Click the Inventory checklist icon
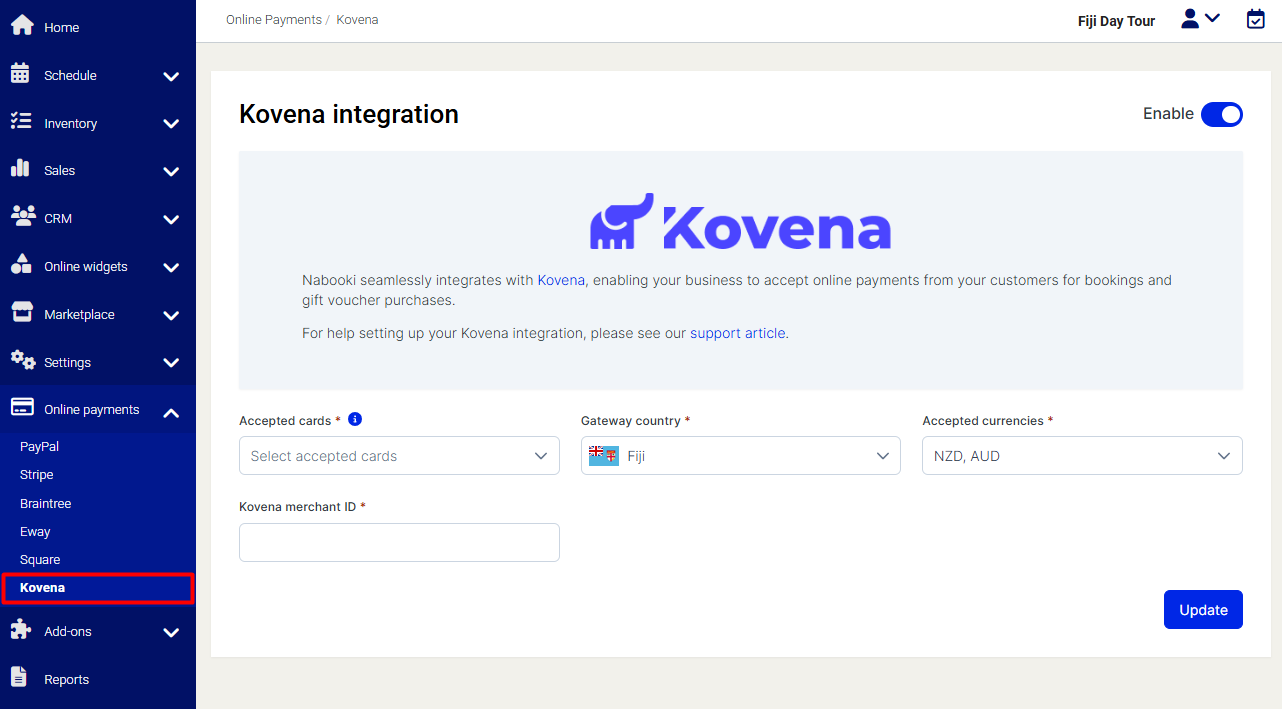The width and height of the screenshot is (1282, 709). [20, 121]
